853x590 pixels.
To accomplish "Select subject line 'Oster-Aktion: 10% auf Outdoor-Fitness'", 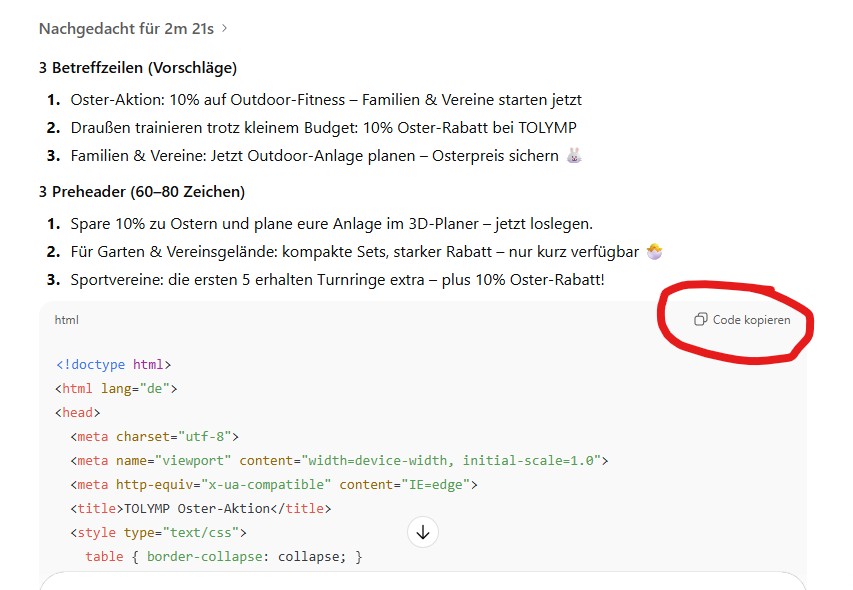I will 326,100.
